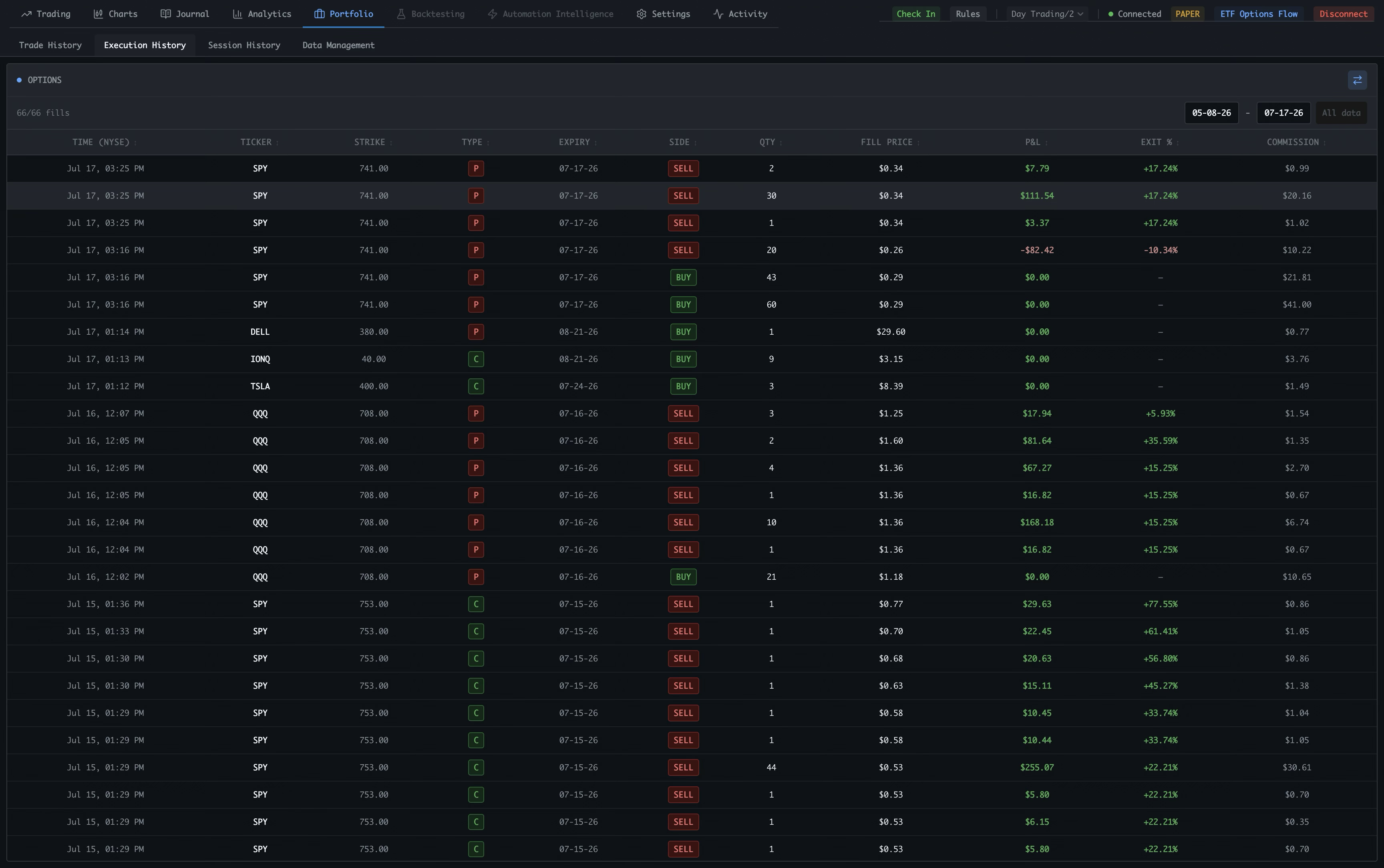Click the Automation Intelligence lightning icon
The image size is (1384, 868).
coord(492,14)
